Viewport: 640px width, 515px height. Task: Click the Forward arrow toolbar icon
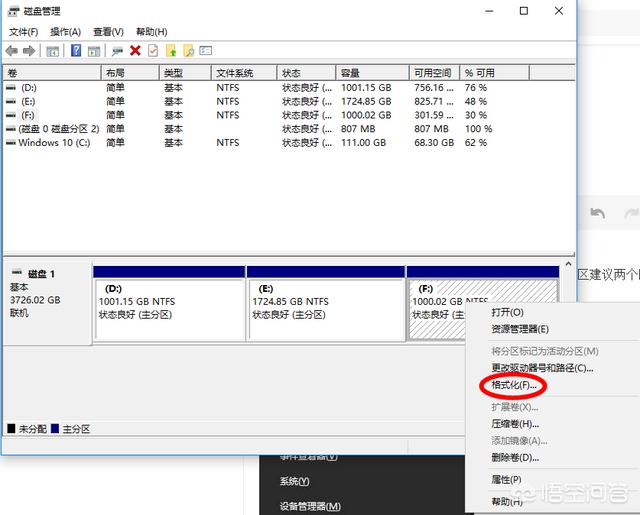[28, 50]
